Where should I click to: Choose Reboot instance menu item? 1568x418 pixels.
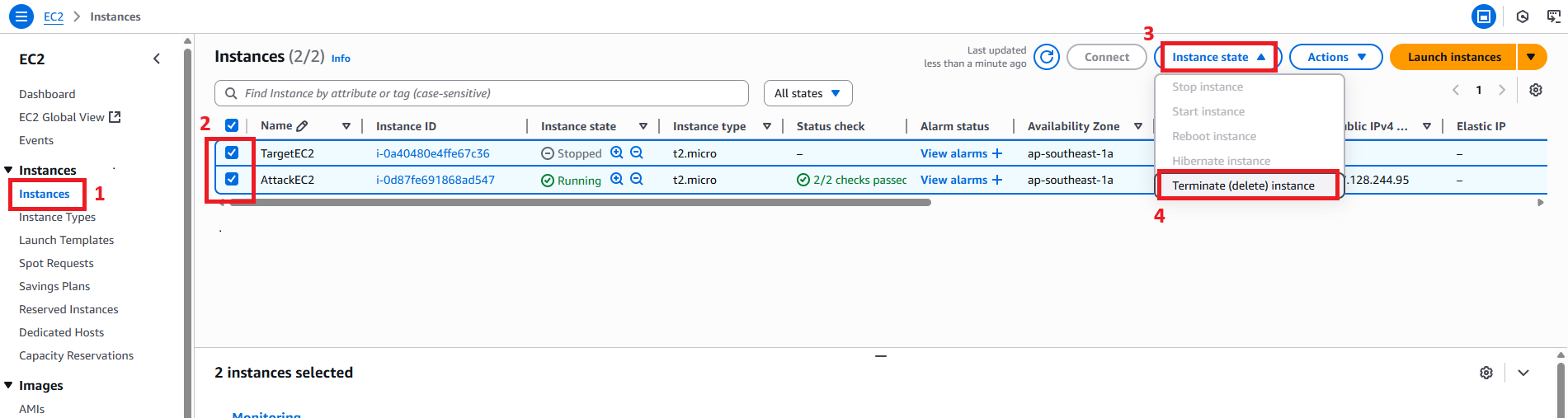(x=1249, y=136)
